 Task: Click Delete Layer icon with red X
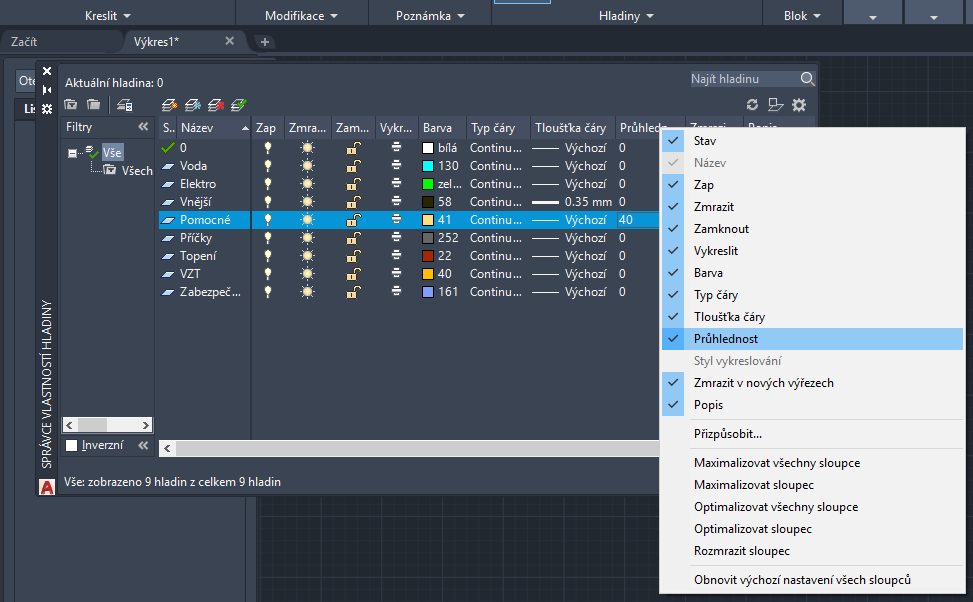point(215,104)
